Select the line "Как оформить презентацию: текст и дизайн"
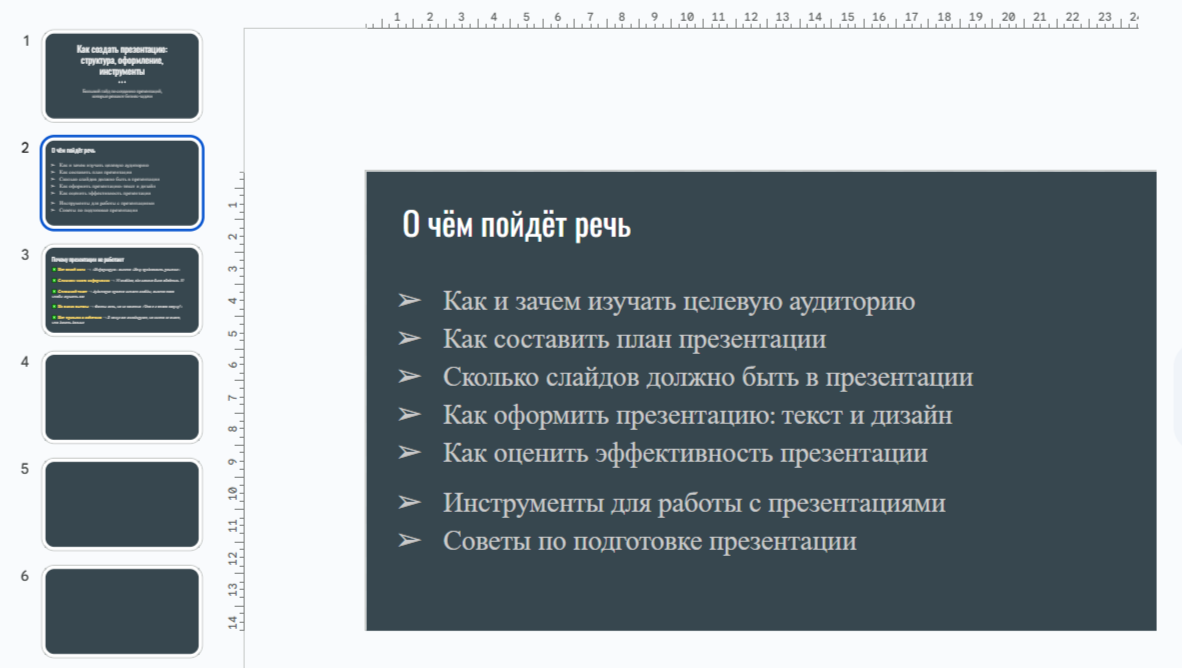 (697, 415)
